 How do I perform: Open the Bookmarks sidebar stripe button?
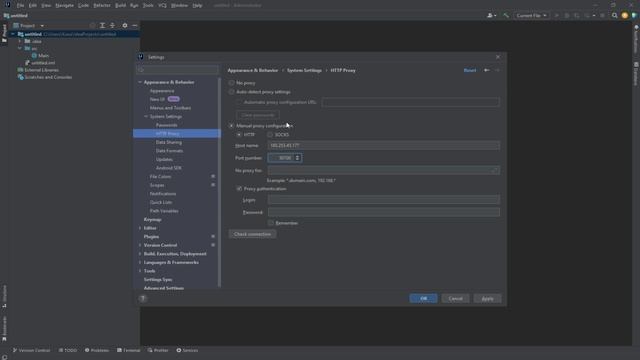[4, 329]
